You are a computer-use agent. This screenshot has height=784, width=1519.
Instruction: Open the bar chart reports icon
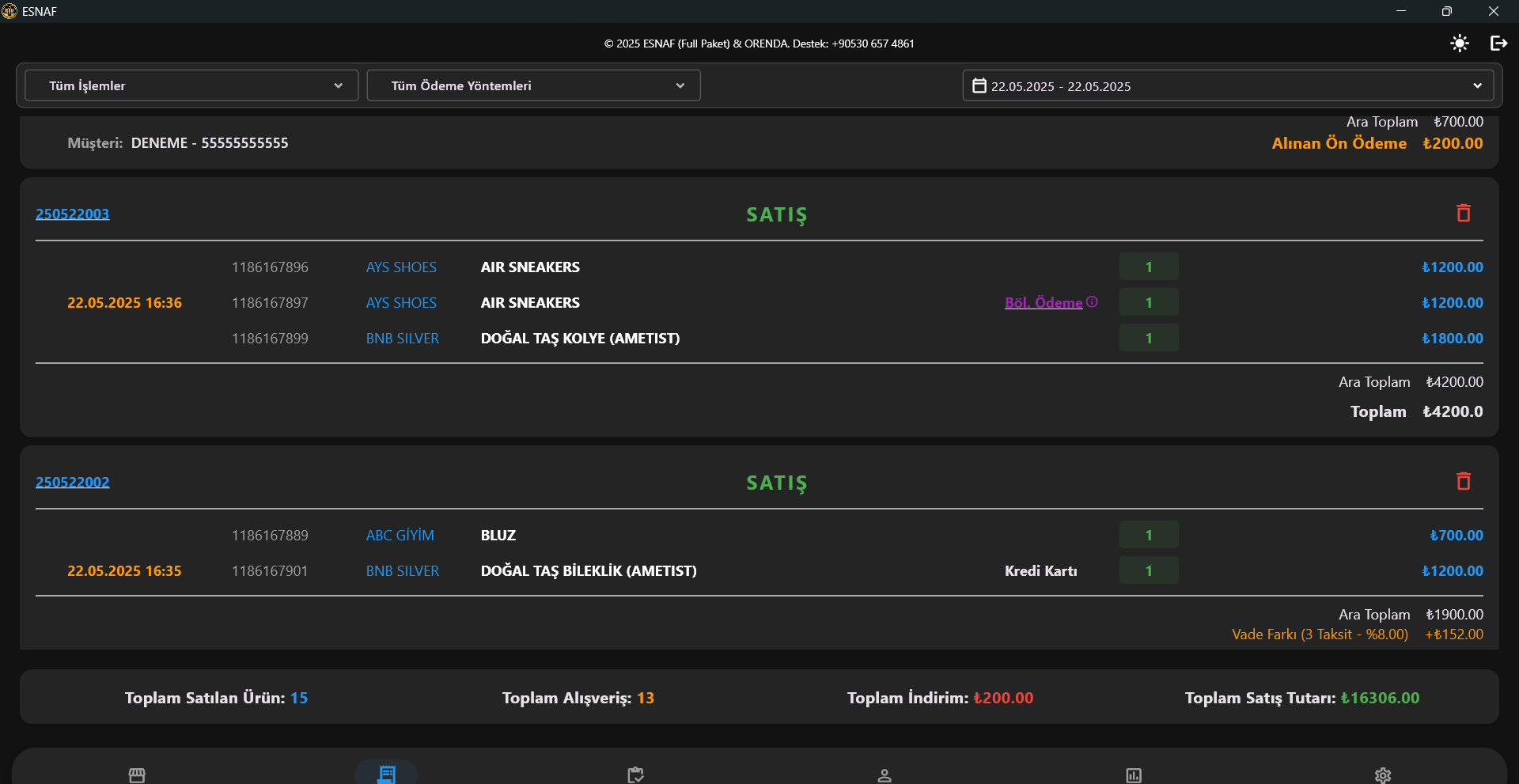[x=1134, y=775]
